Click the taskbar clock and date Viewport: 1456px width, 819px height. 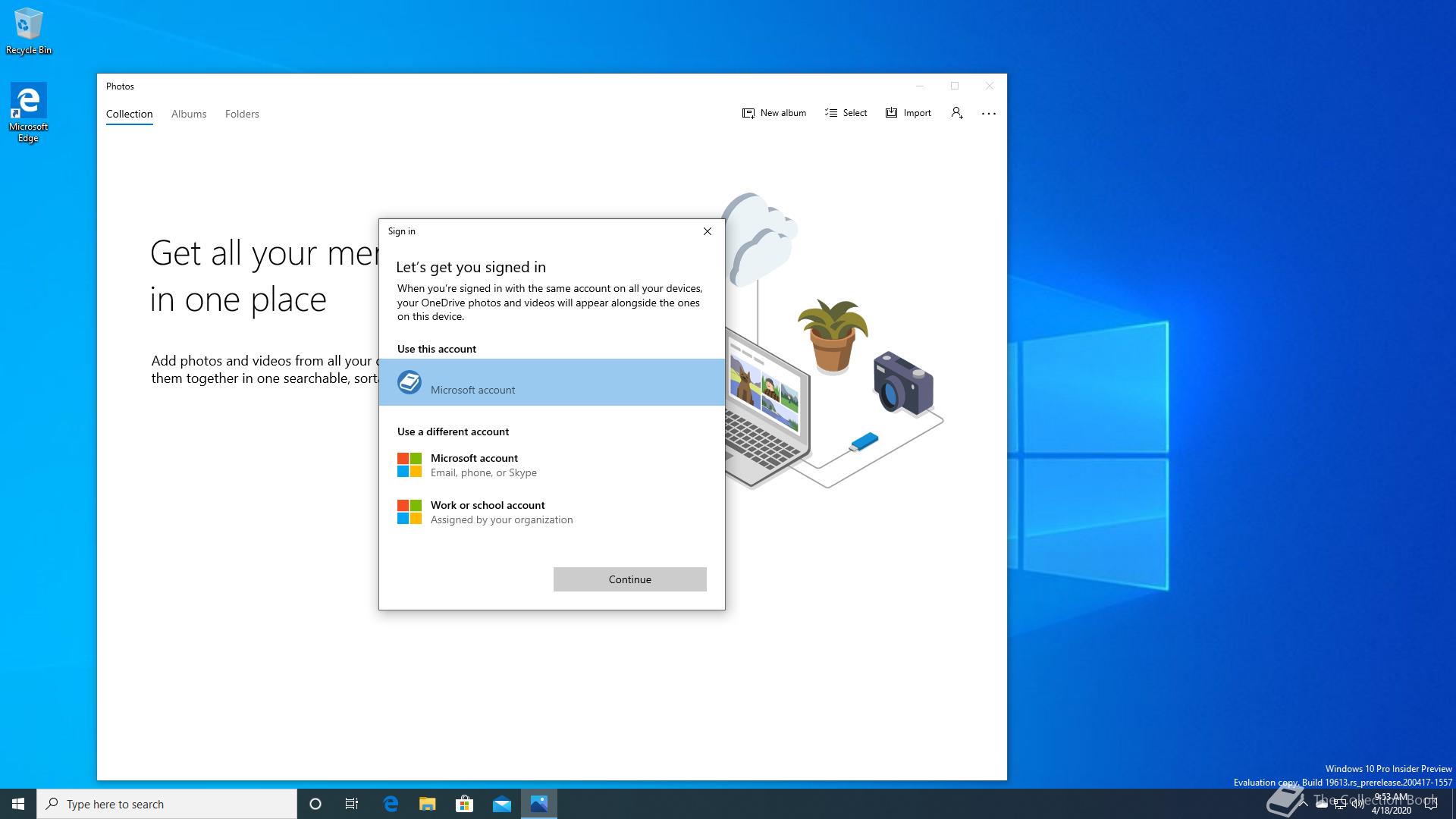click(1391, 804)
